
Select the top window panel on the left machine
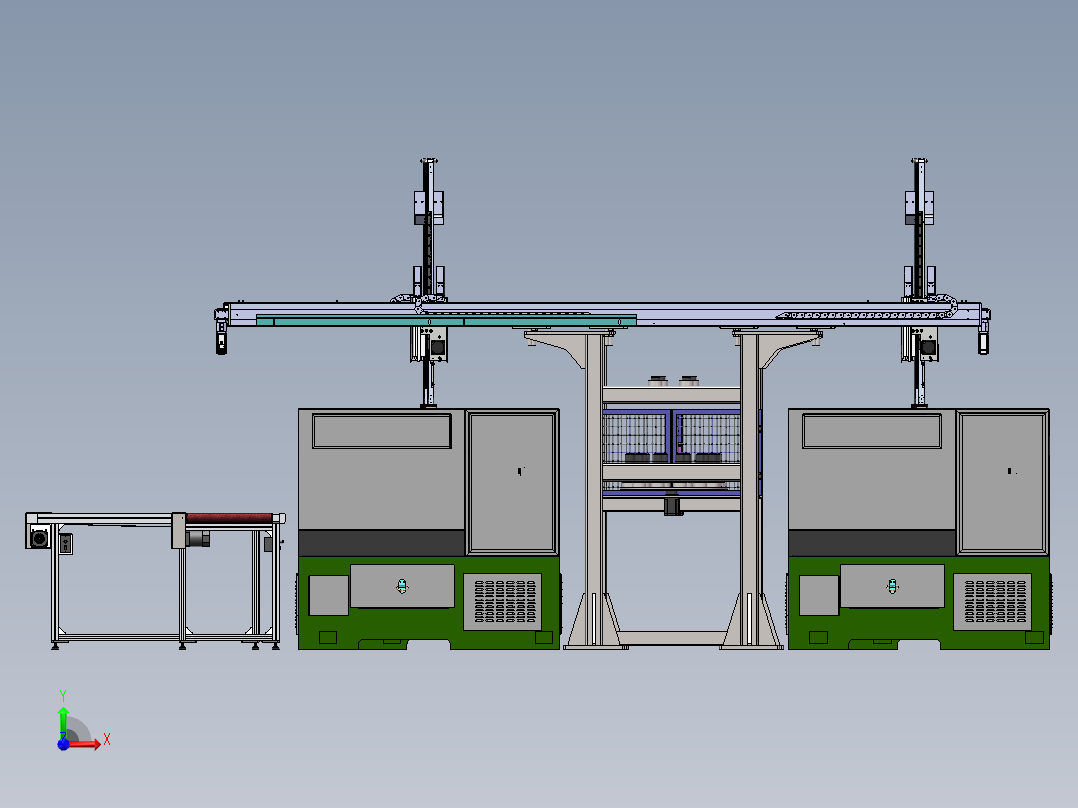point(382,431)
